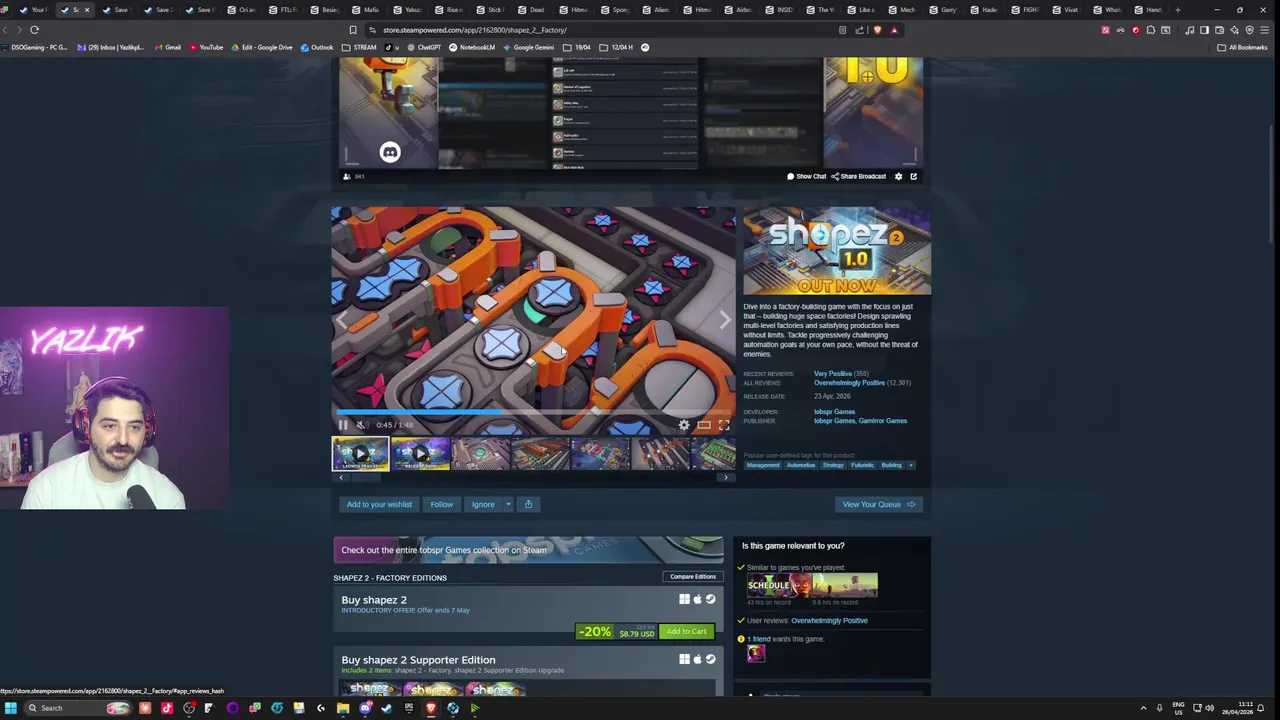Open a new browser tab
Screen dimensions: 1280x720
click(x=1178, y=10)
